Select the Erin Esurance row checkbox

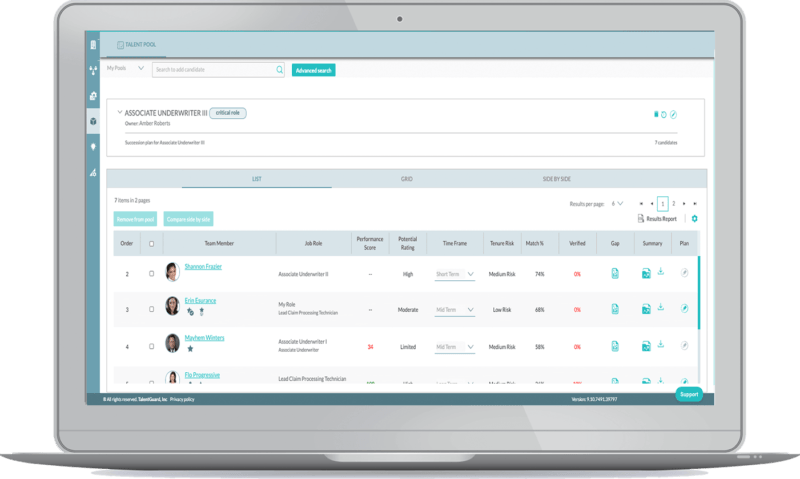[x=152, y=309]
